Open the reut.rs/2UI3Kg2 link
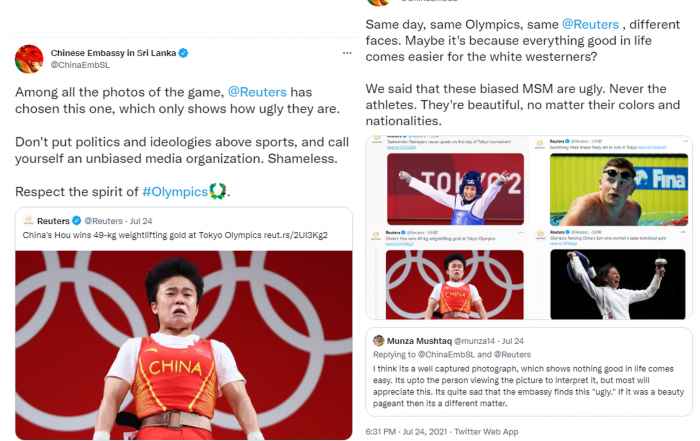Image resolution: width=700 pixels, height=441 pixels. [x=296, y=235]
